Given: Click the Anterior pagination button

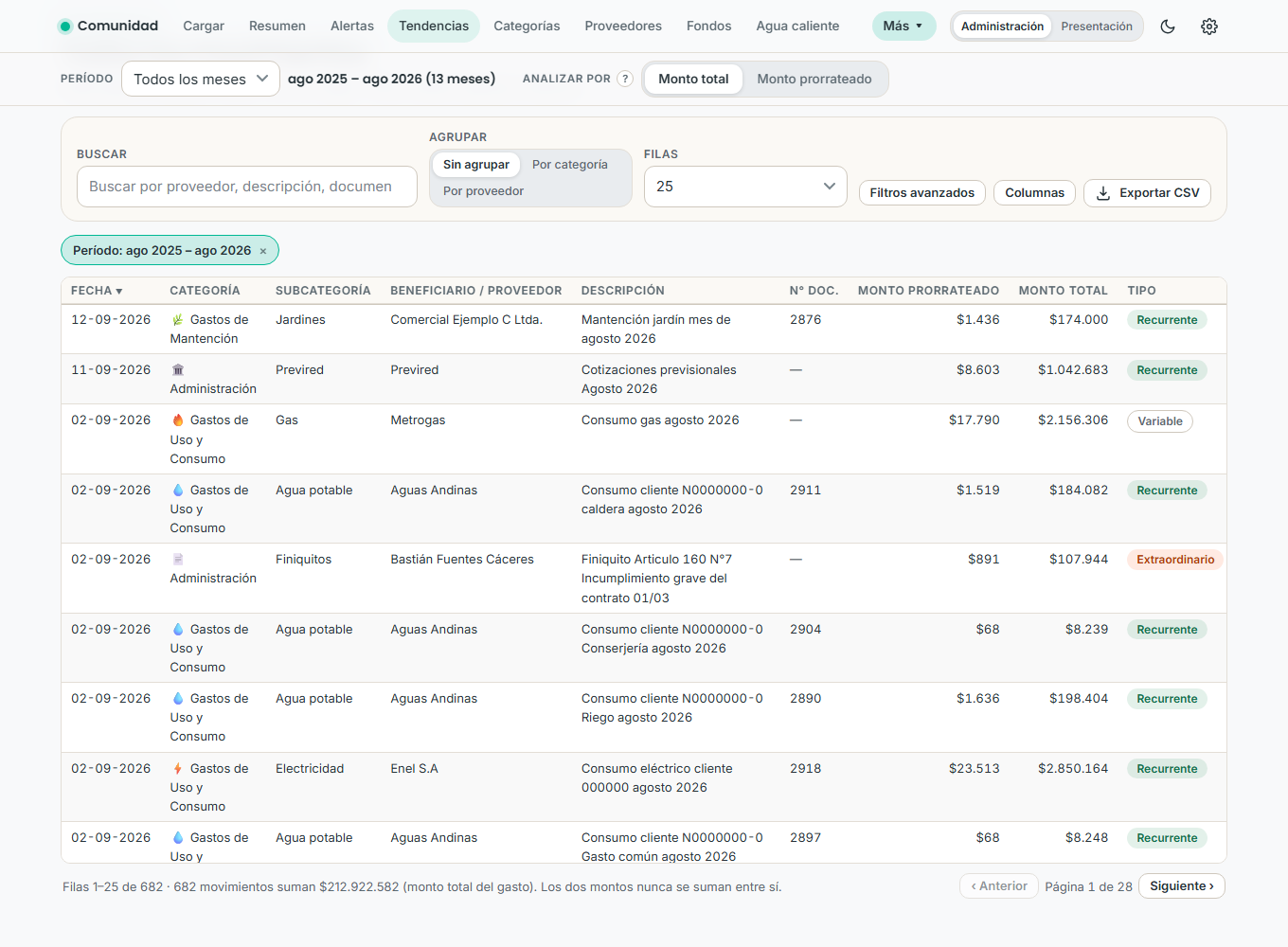Looking at the screenshot, I should pos(999,886).
